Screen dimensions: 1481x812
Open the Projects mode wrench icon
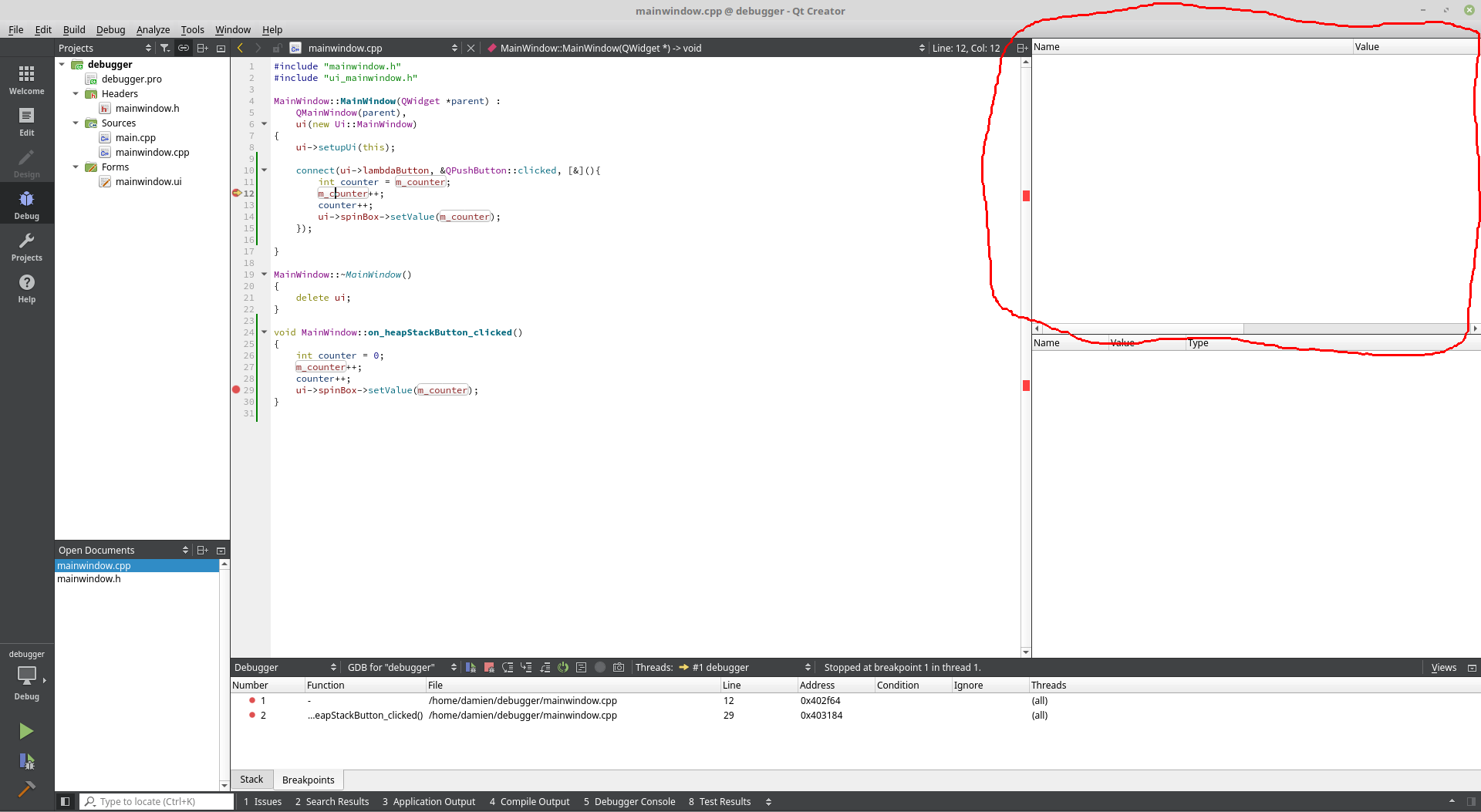point(26,246)
